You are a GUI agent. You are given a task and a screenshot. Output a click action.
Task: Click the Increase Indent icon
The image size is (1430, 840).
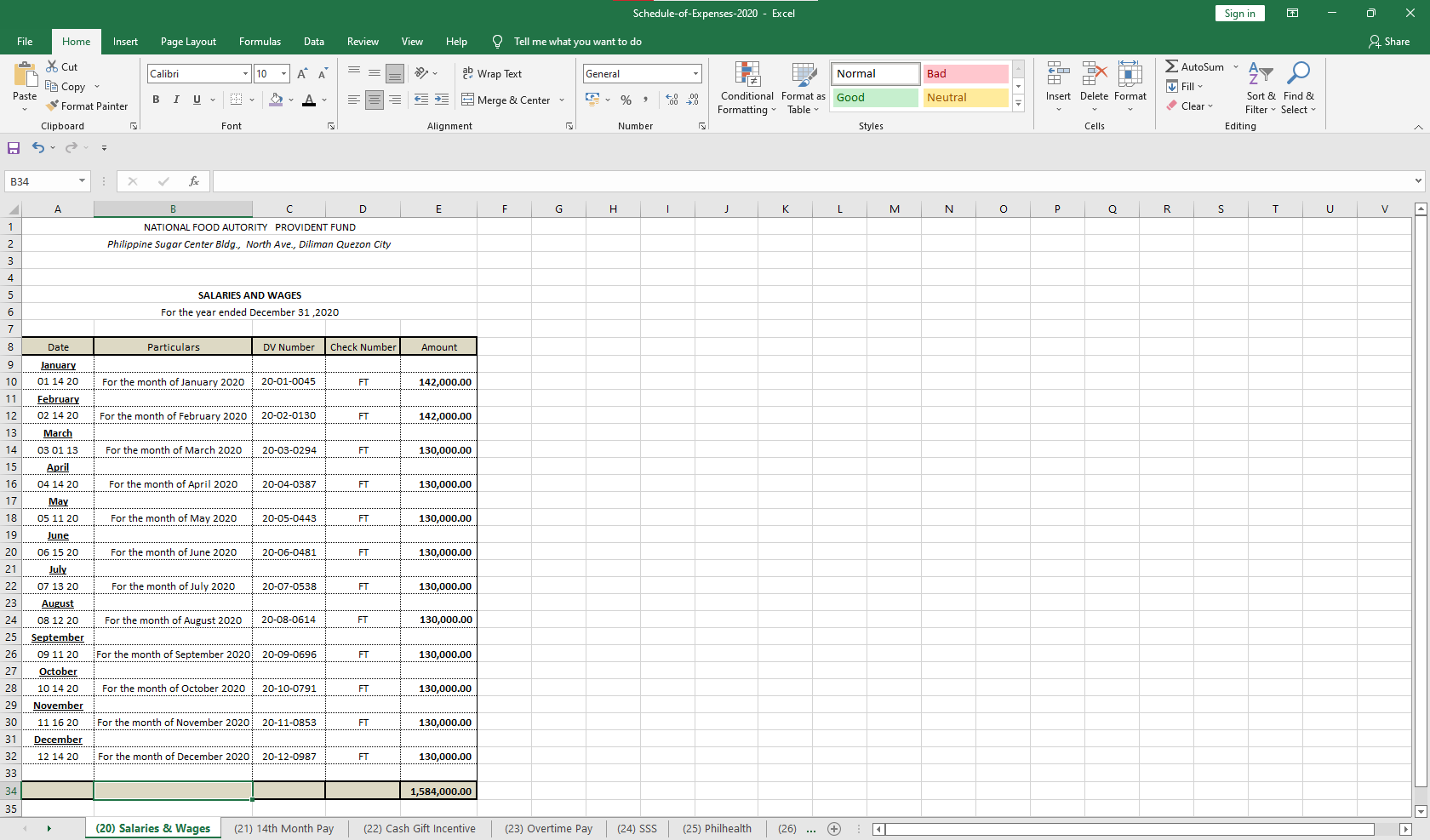pyautogui.click(x=441, y=100)
